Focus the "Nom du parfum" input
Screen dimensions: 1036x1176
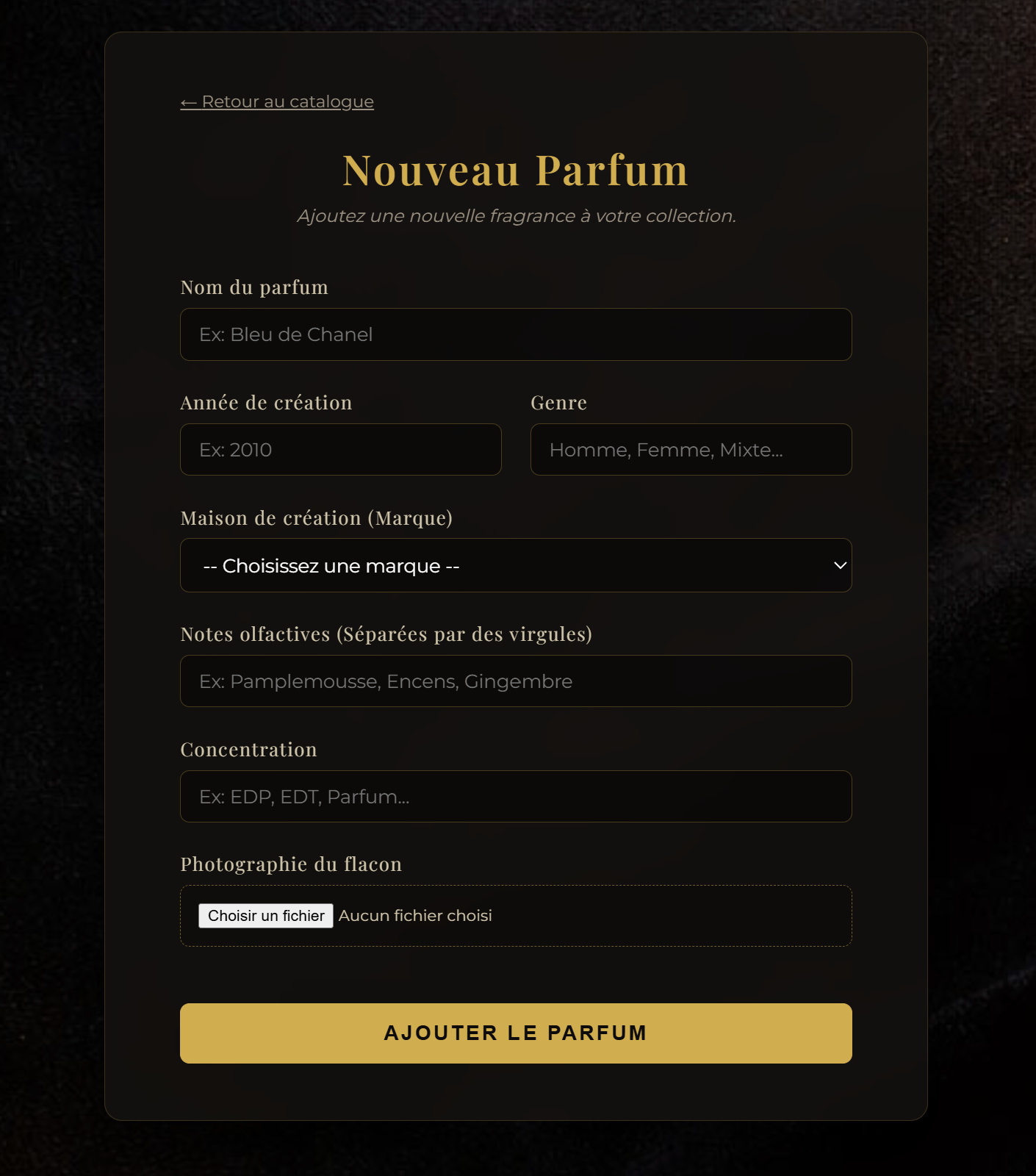point(514,334)
